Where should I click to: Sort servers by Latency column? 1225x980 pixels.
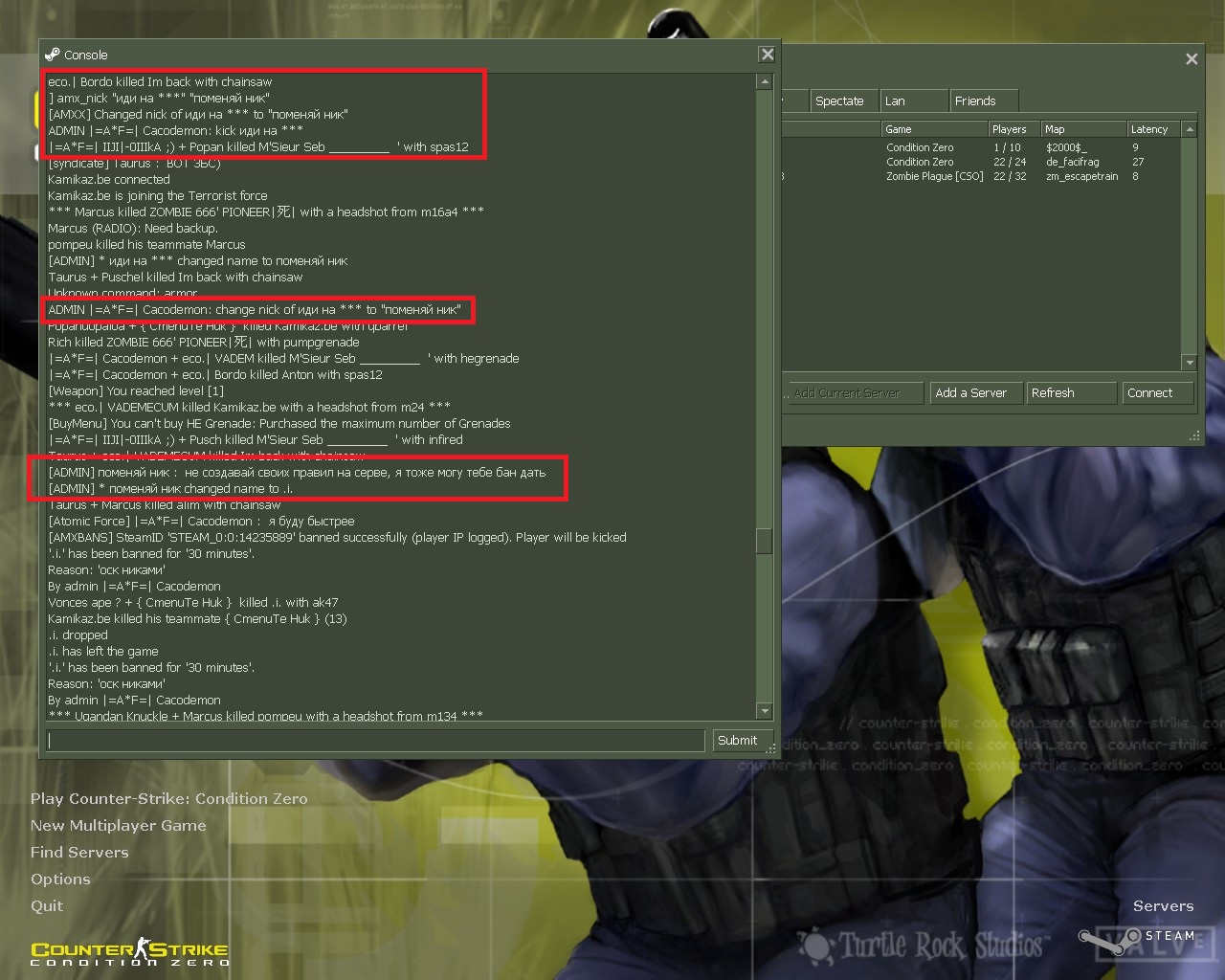1154,129
